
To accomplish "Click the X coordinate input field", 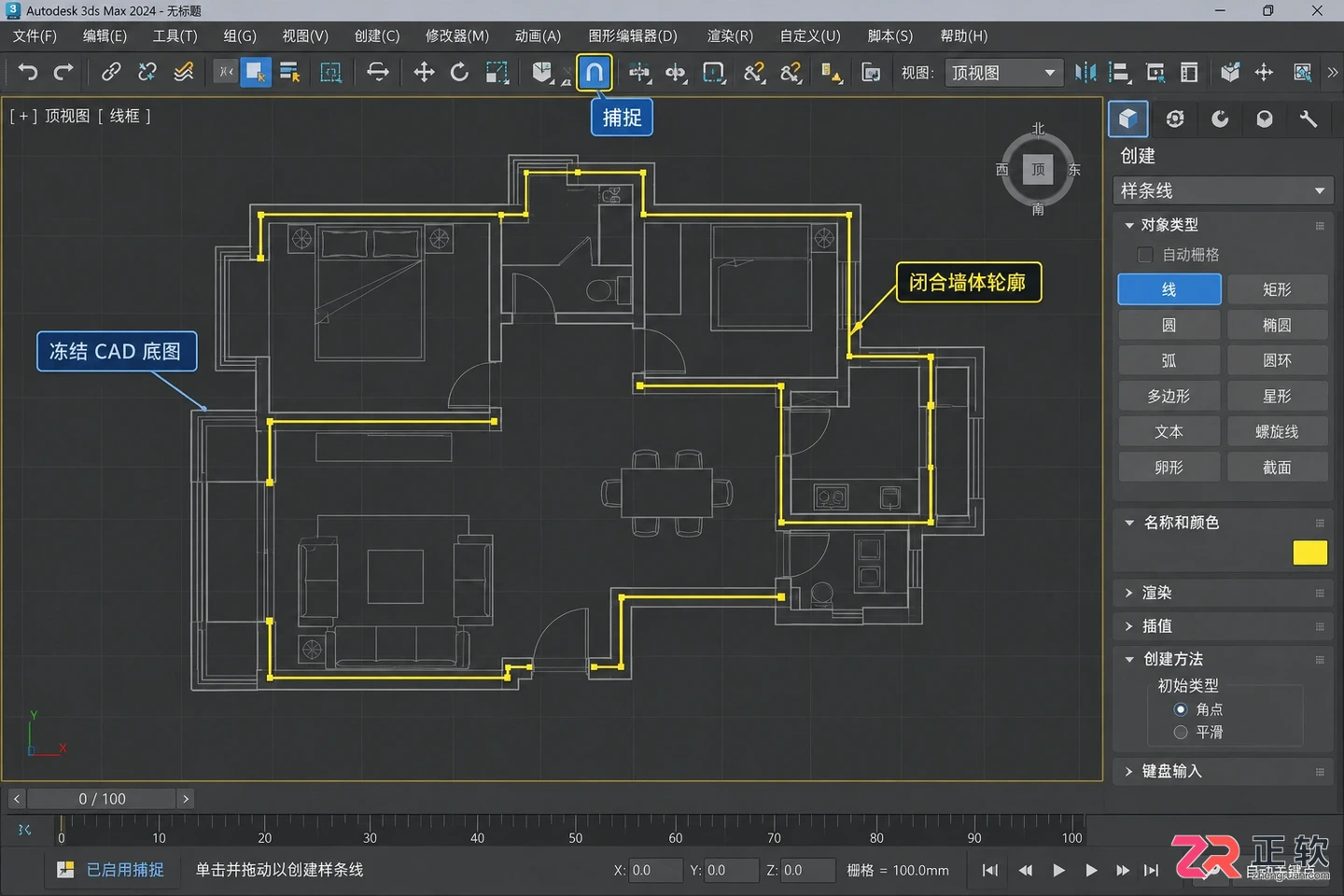I will [x=656, y=870].
